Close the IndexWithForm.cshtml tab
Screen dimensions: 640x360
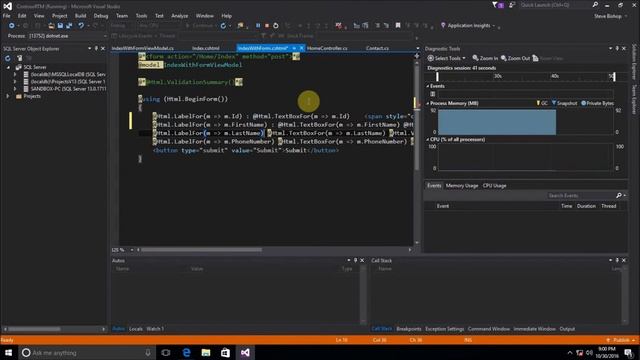click(x=302, y=48)
